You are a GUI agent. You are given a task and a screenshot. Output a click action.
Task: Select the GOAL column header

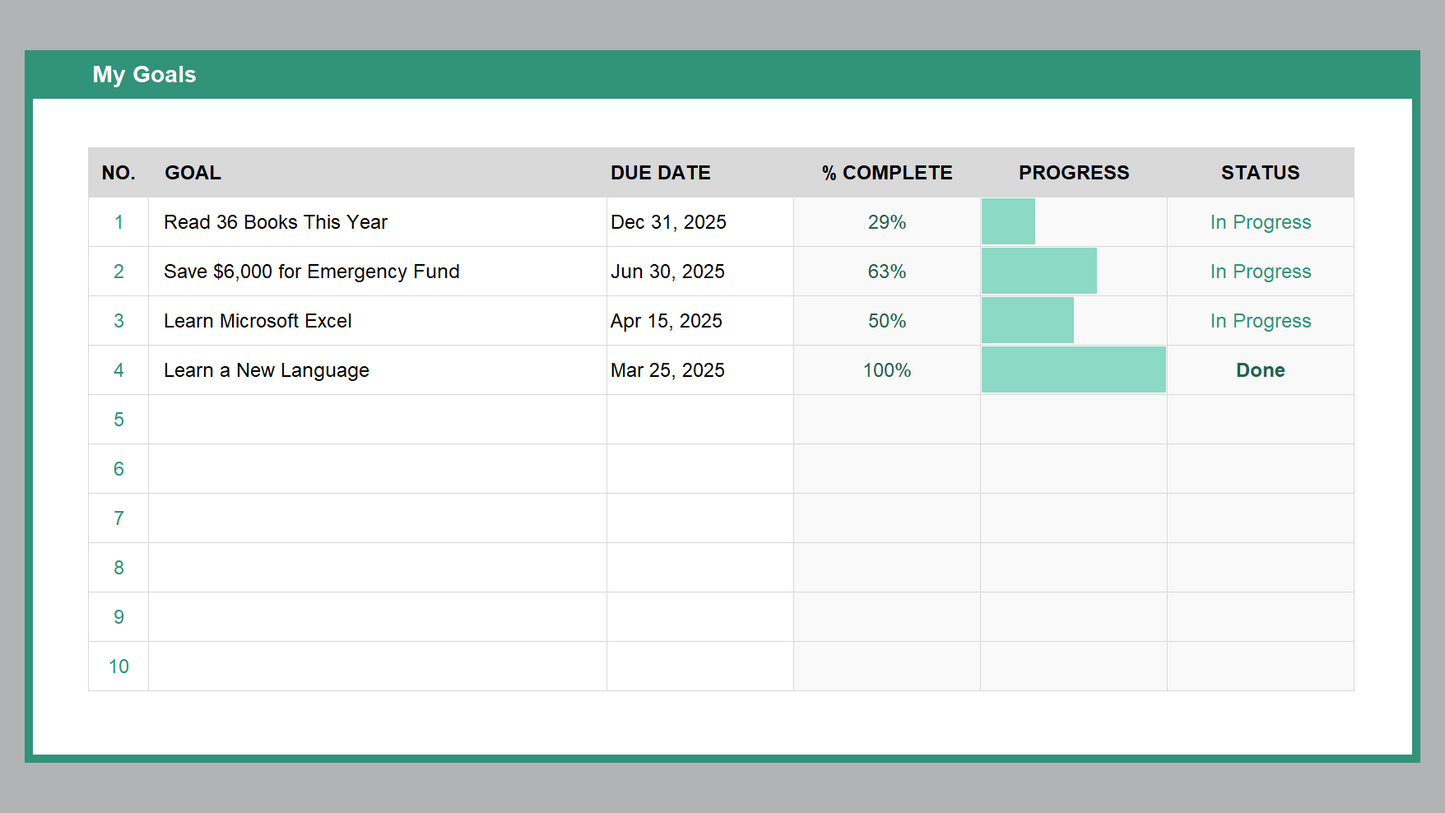[193, 173]
